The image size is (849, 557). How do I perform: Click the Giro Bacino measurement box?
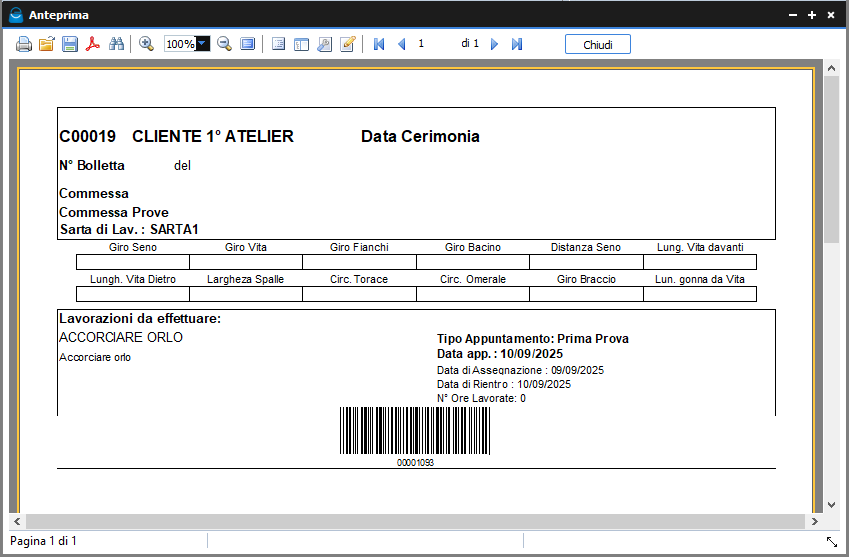pos(473,262)
